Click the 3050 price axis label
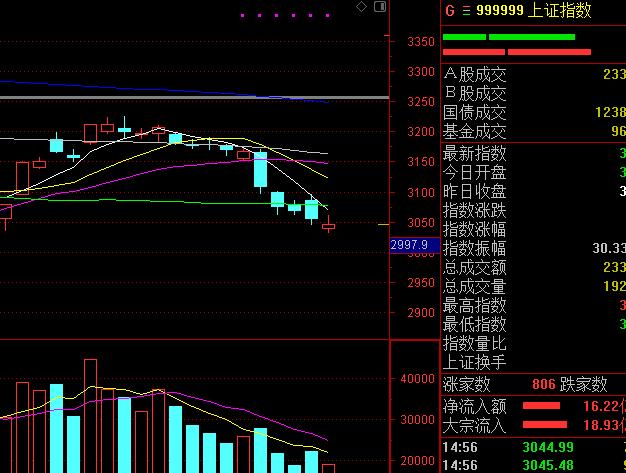626x473 pixels. (421, 223)
